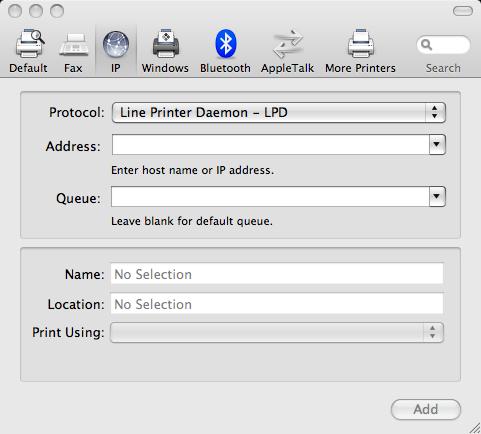Select the Fax machine toolbar icon

pos(73,45)
